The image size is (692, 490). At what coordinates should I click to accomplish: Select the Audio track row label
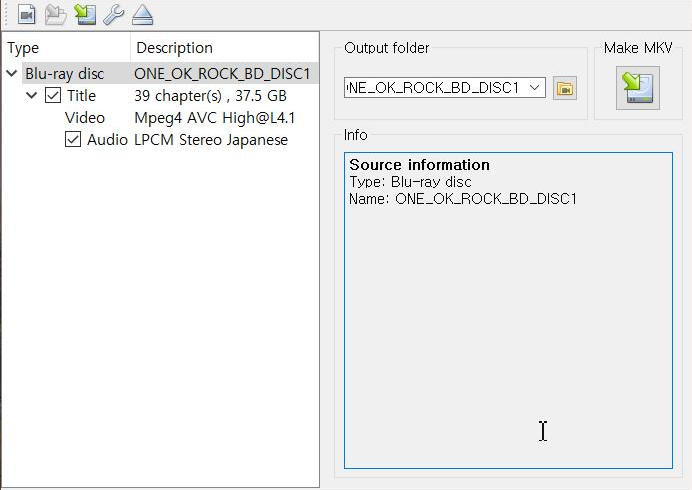pos(107,139)
